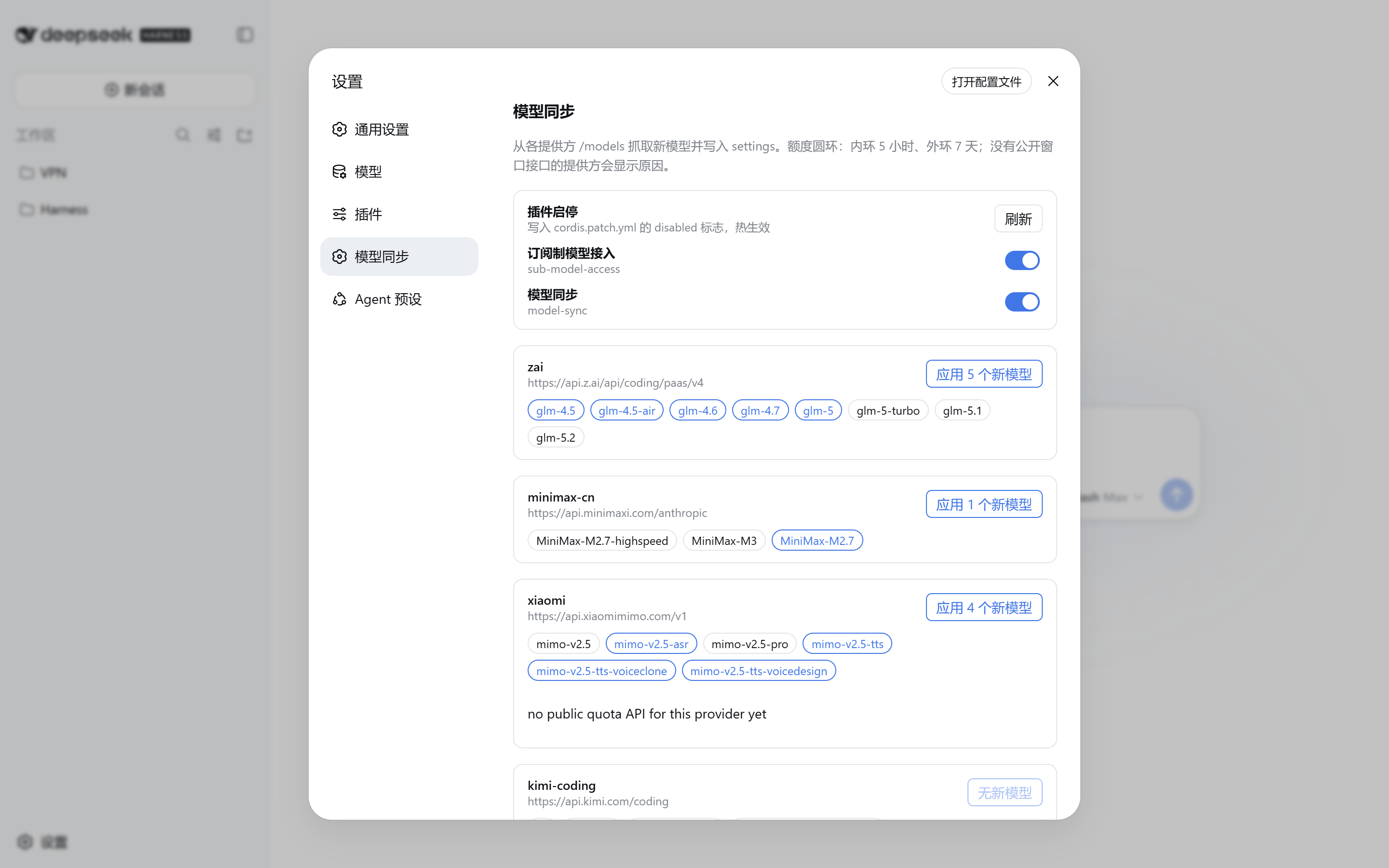This screenshot has height=868, width=1389.
Task: Open the model dropdown beside send button
Action: click(1112, 497)
